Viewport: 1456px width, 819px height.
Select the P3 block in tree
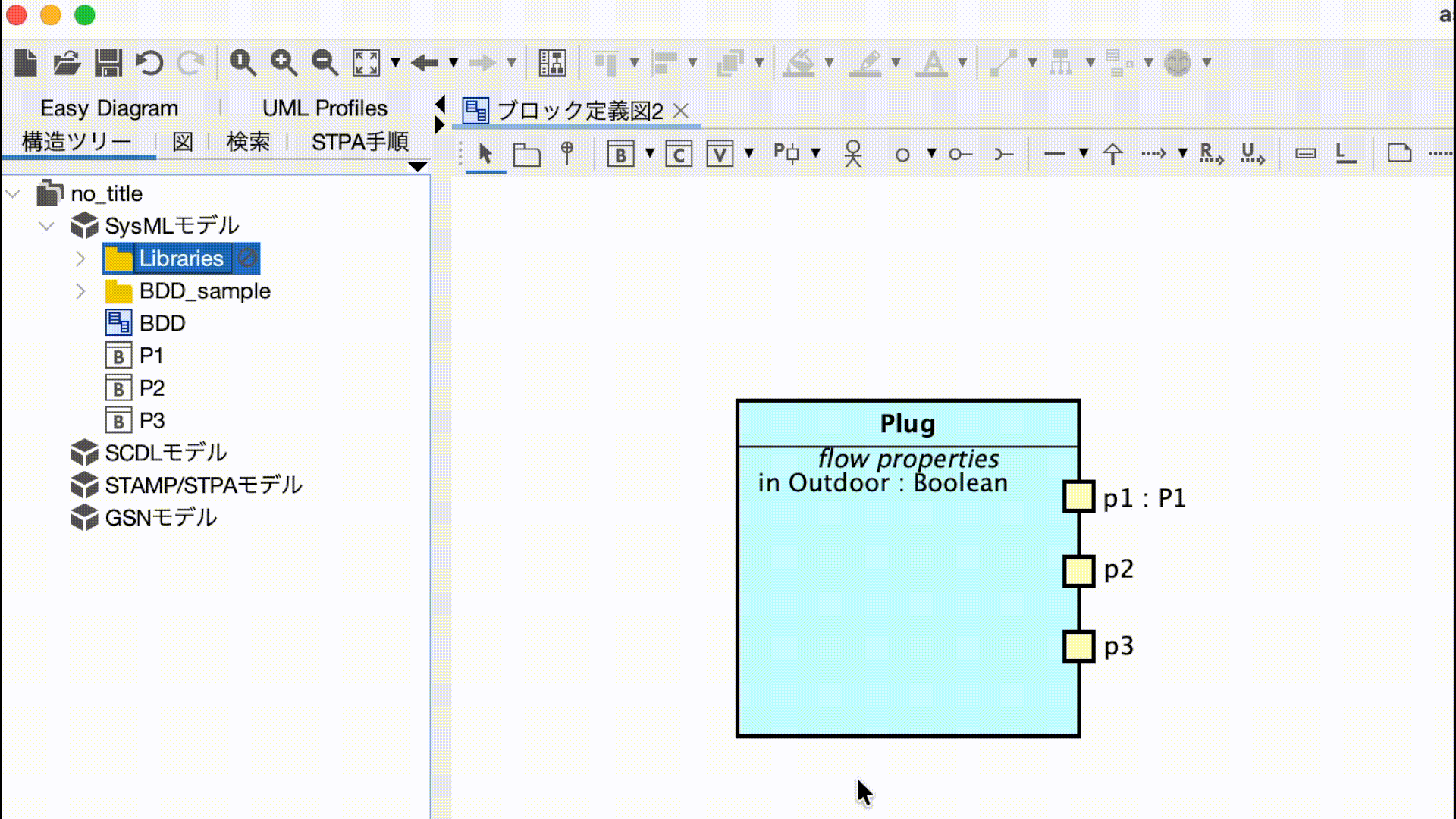click(x=152, y=421)
